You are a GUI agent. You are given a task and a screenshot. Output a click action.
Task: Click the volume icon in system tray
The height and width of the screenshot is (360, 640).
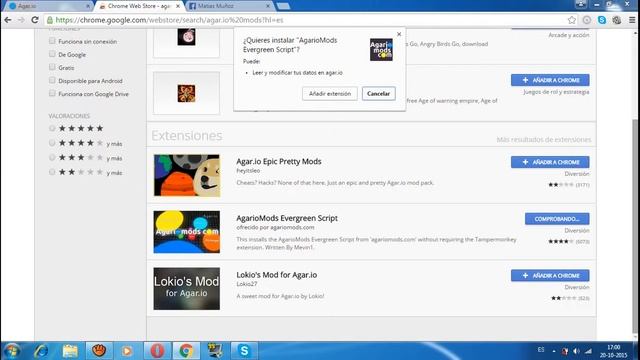[x=576, y=351]
